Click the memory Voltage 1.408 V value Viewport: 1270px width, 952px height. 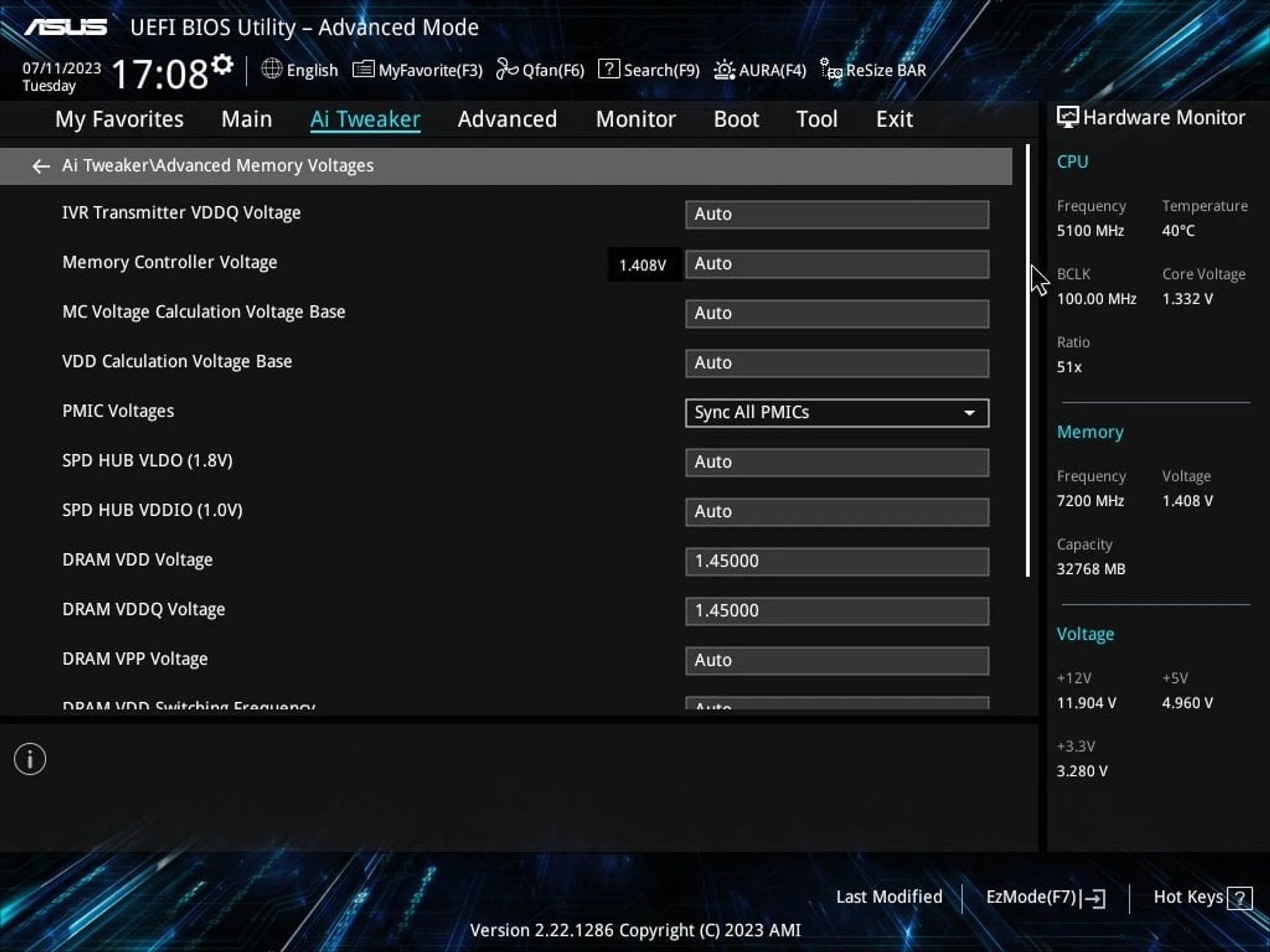(1187, 501)
